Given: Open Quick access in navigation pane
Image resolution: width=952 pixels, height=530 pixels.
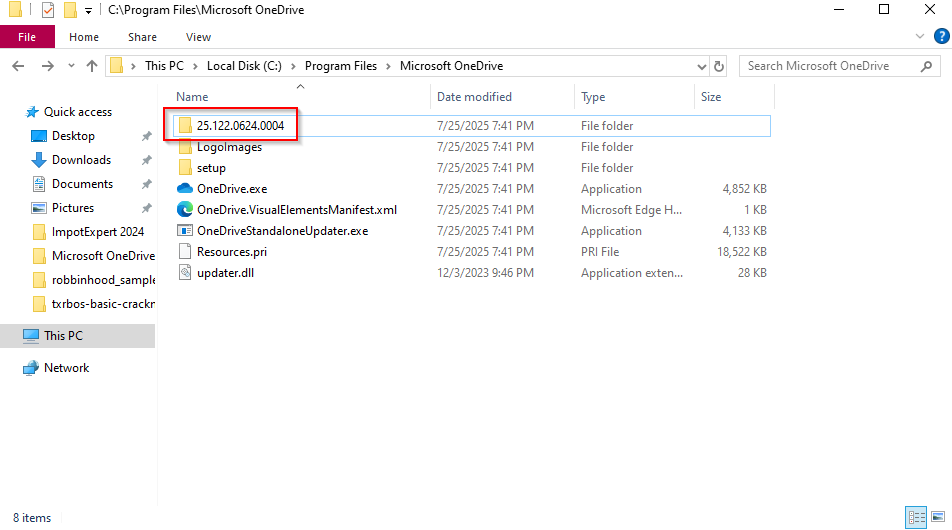Looking at the screenshot, I should point(78,112).
